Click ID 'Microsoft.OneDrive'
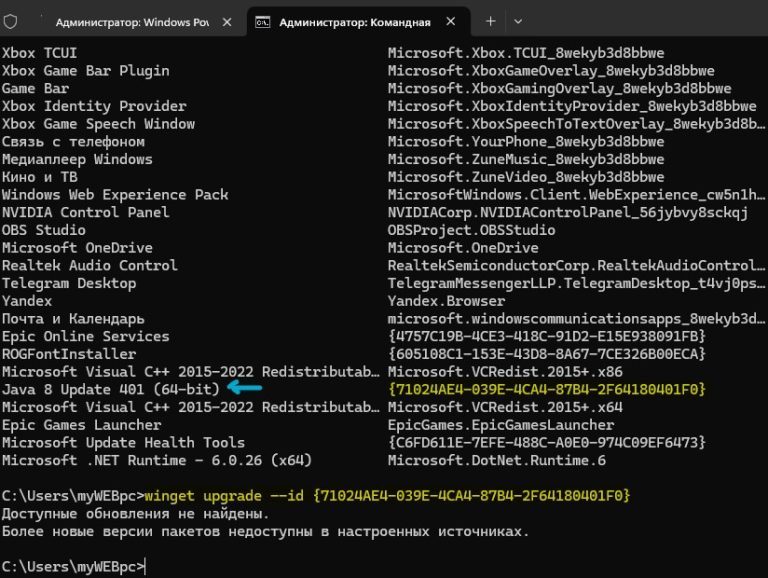 (463, 248)
